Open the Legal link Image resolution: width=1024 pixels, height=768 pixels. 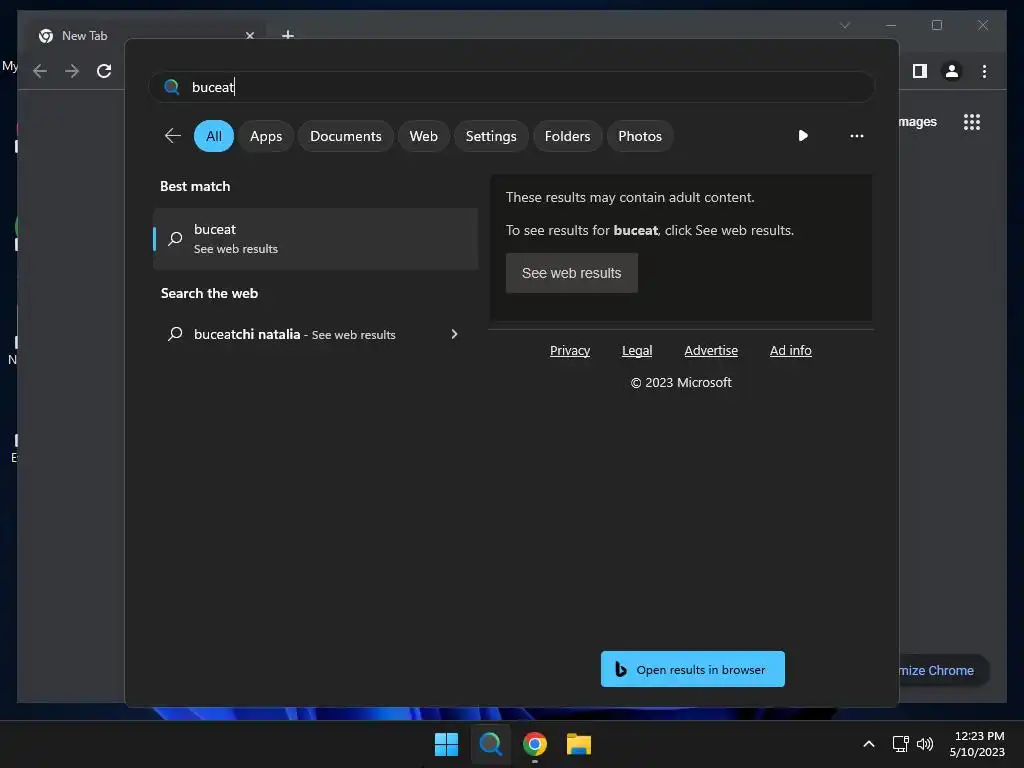(637, 351)
